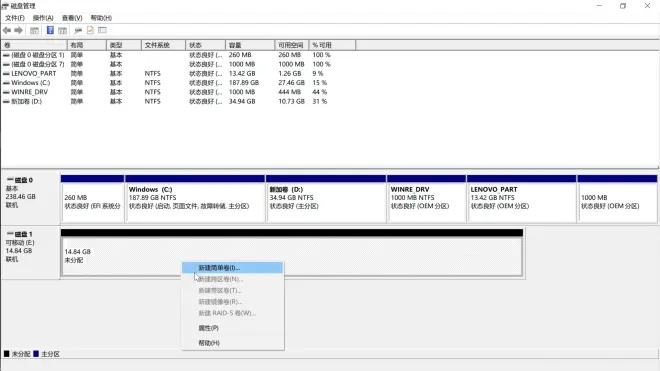Screen dimensions: 660x371
Task: Open Help via the blue question mark icon
Action: (50, 30)
